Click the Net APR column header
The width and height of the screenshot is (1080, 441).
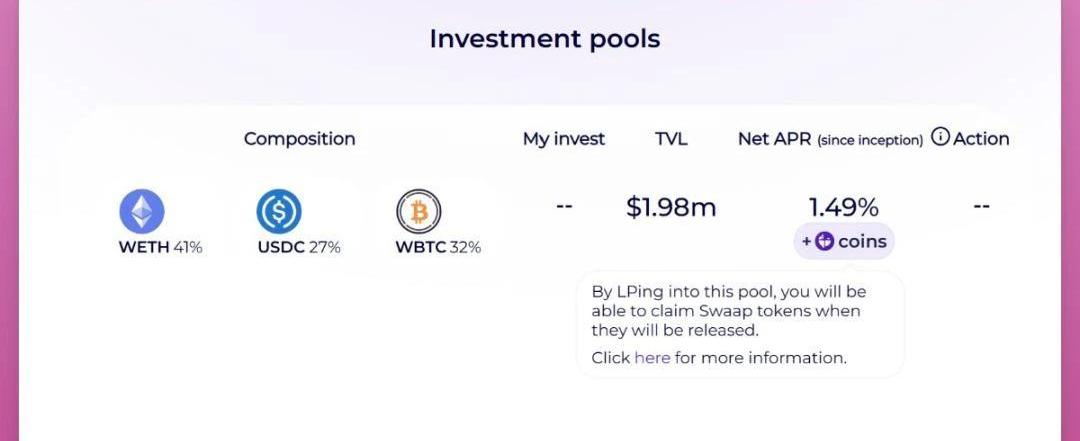tap(775, 139)
